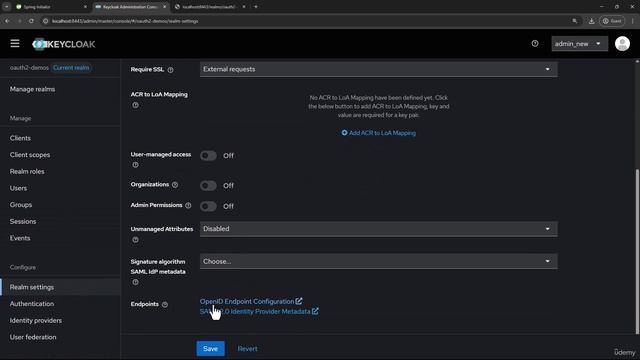The image size is (640, 360).
Task: Open Sessions in the sidebar
Action: tap(23, 221)
